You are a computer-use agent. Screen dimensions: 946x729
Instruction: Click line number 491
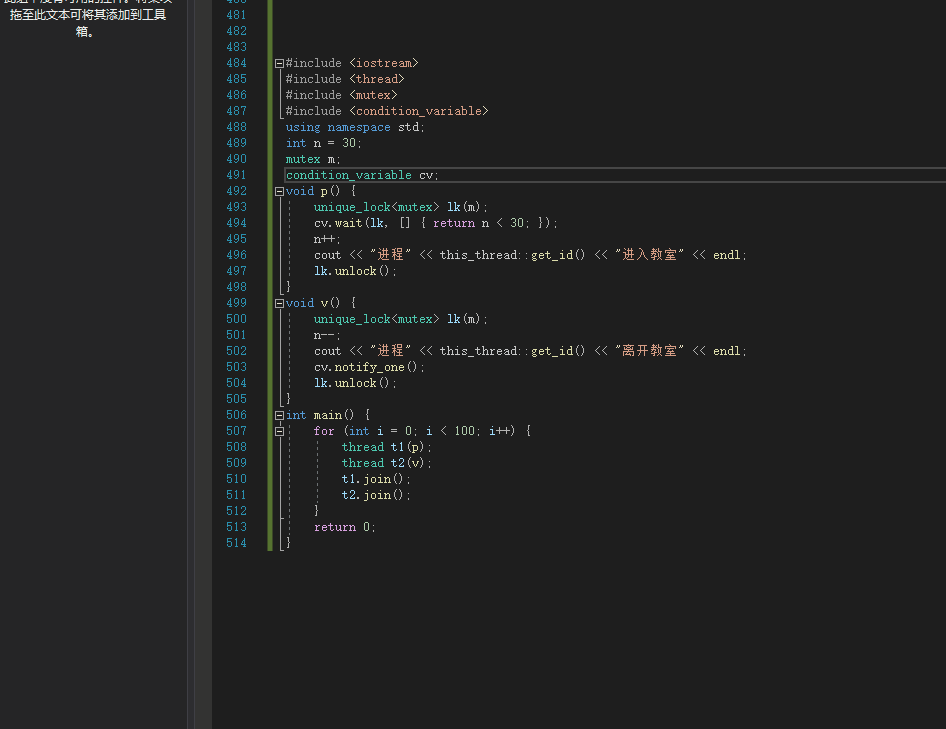pos(236,175)
